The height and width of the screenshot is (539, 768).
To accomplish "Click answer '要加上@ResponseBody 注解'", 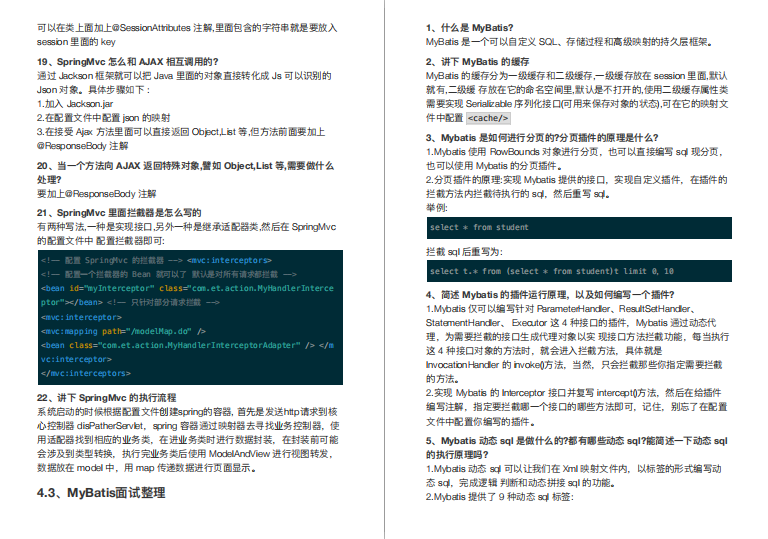I will click(96, 194).
